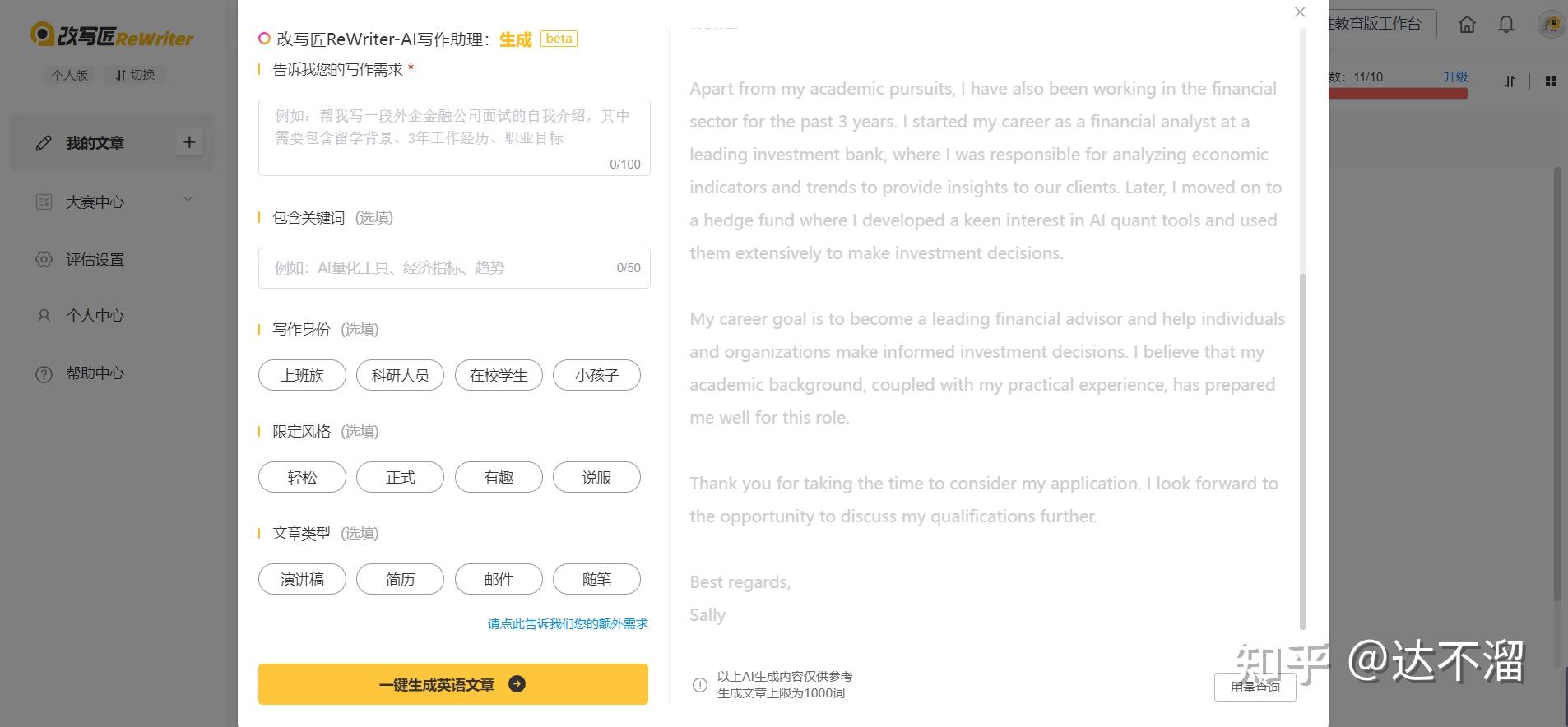Click the 请点此告诉我们您的额外需求 link
1568x727 pixels.
pos(568,624)
